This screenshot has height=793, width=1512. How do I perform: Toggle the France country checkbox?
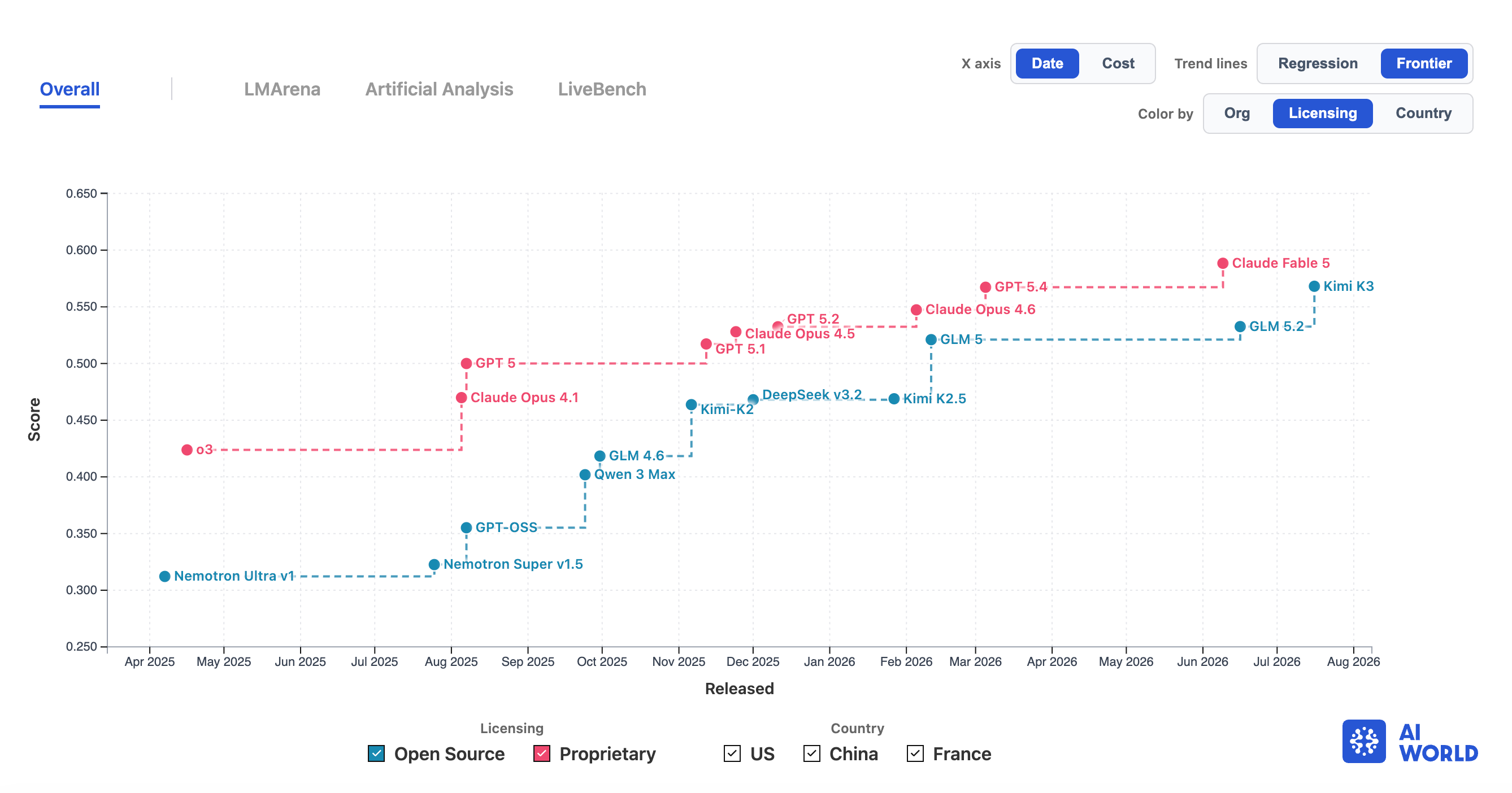pos(915,753)
